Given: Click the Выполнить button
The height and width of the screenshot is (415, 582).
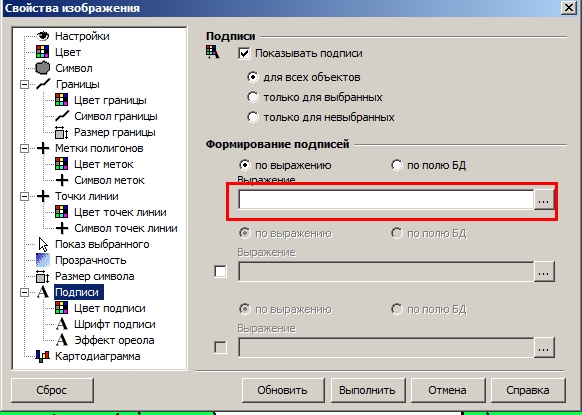Looking at the screenshot, I should tap(367, 390).
